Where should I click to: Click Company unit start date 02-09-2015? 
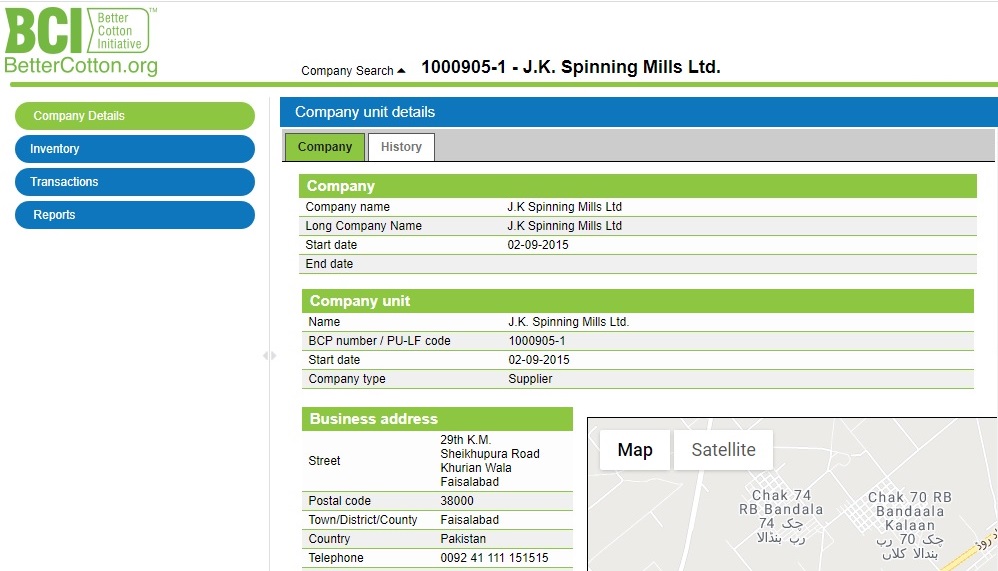coord(538,360)
